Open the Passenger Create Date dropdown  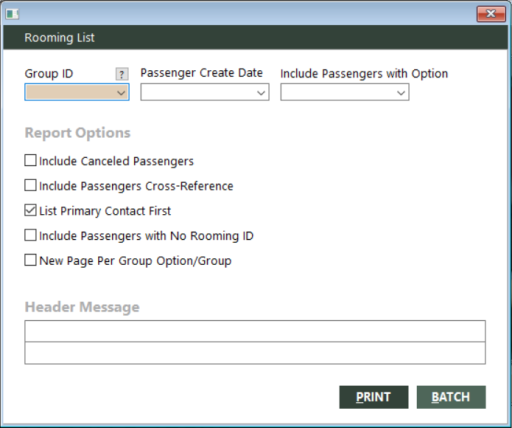262,93
